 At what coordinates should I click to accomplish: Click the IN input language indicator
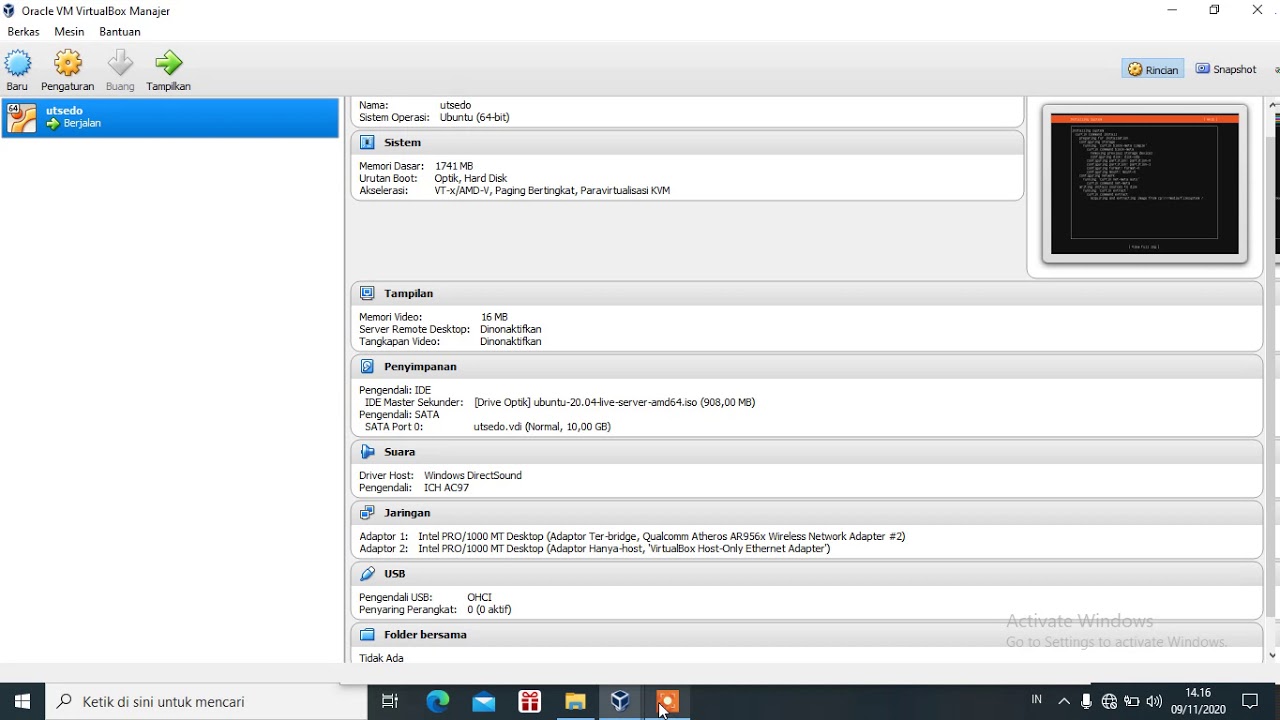tap(1036, 700)
